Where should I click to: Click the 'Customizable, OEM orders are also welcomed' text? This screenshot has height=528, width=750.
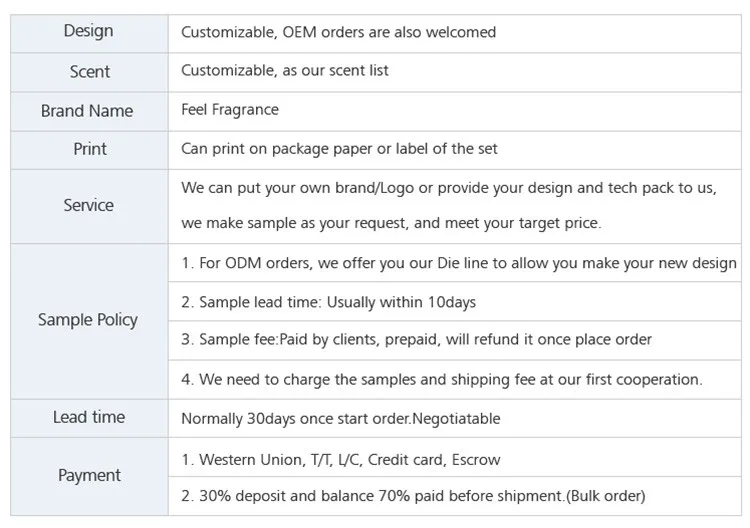point(338,32)
